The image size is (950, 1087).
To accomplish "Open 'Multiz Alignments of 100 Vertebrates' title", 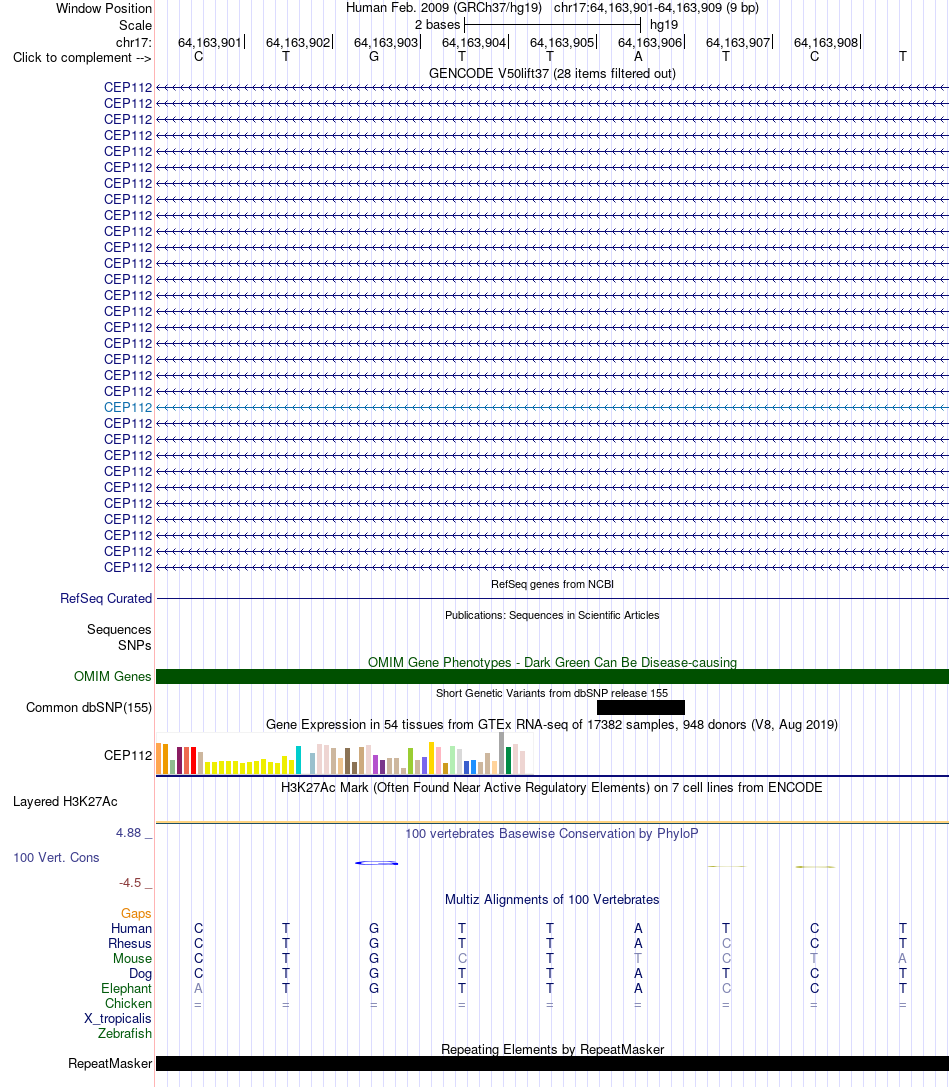I will pos(552,900).
